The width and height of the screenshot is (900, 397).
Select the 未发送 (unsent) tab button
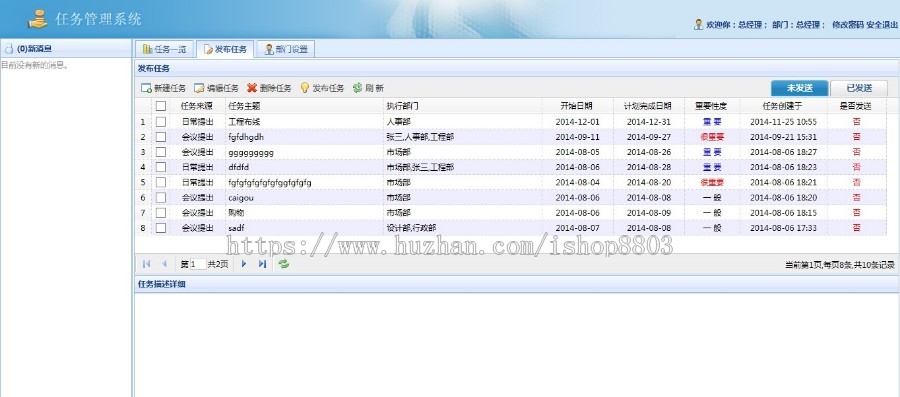coord(800,88)
